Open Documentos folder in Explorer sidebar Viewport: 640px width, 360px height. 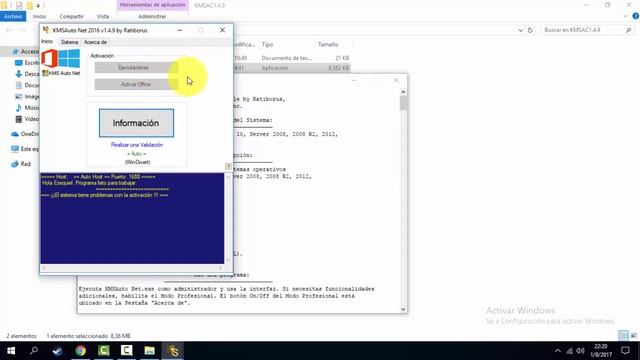[x=27, y=85]
